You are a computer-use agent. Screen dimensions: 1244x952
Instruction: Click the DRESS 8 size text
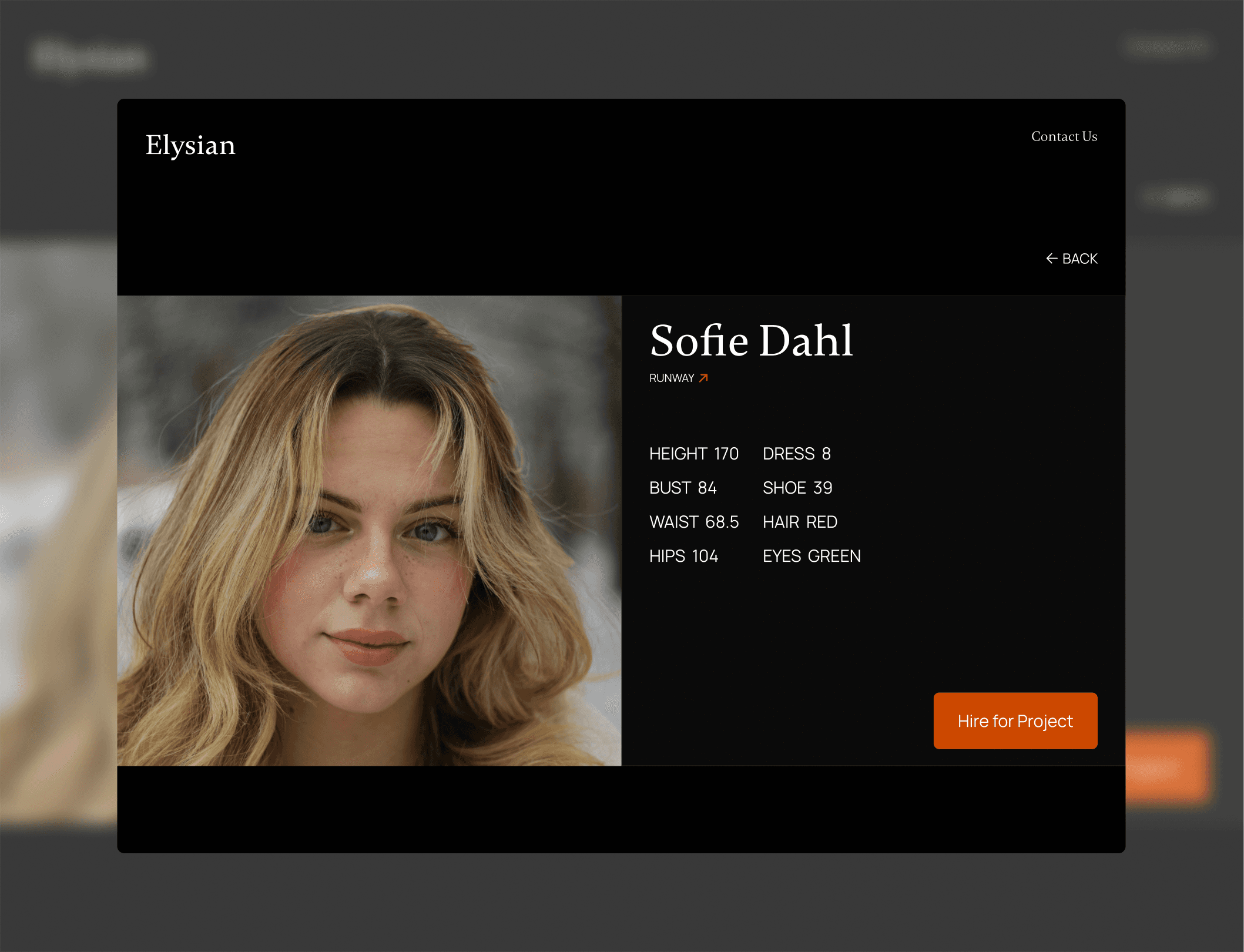coord(796,454)
